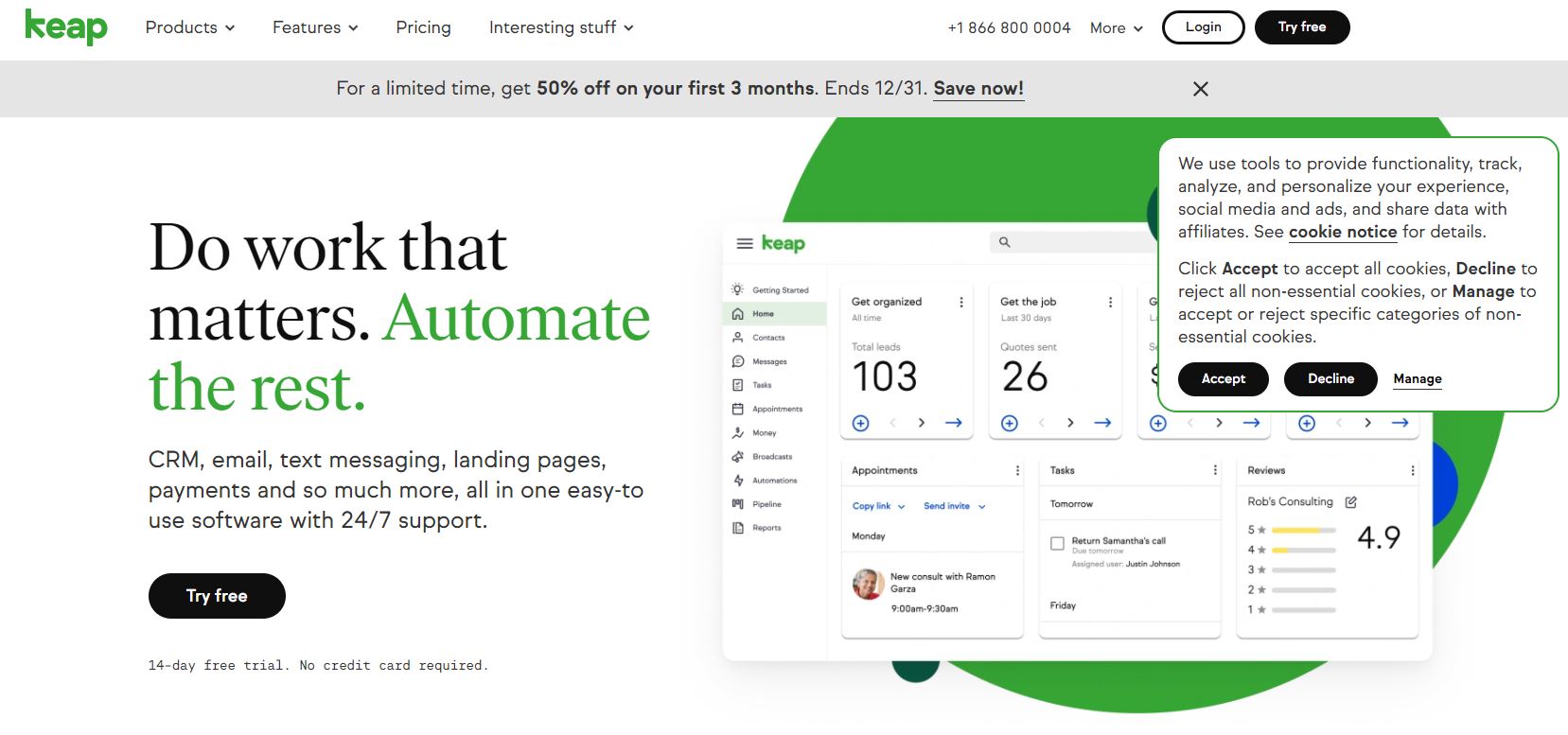This screenshot has height=735, width=1568.
Task: Click blue arrow on Get organized card
Action: tap(954, 423)
